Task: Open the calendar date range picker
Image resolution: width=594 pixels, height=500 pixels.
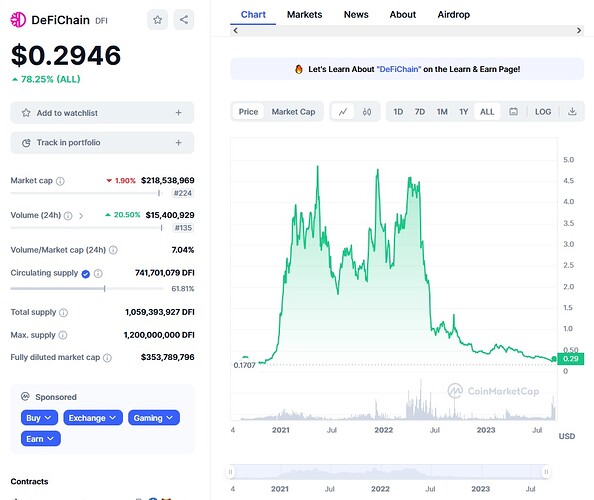Action: [513, 112]
